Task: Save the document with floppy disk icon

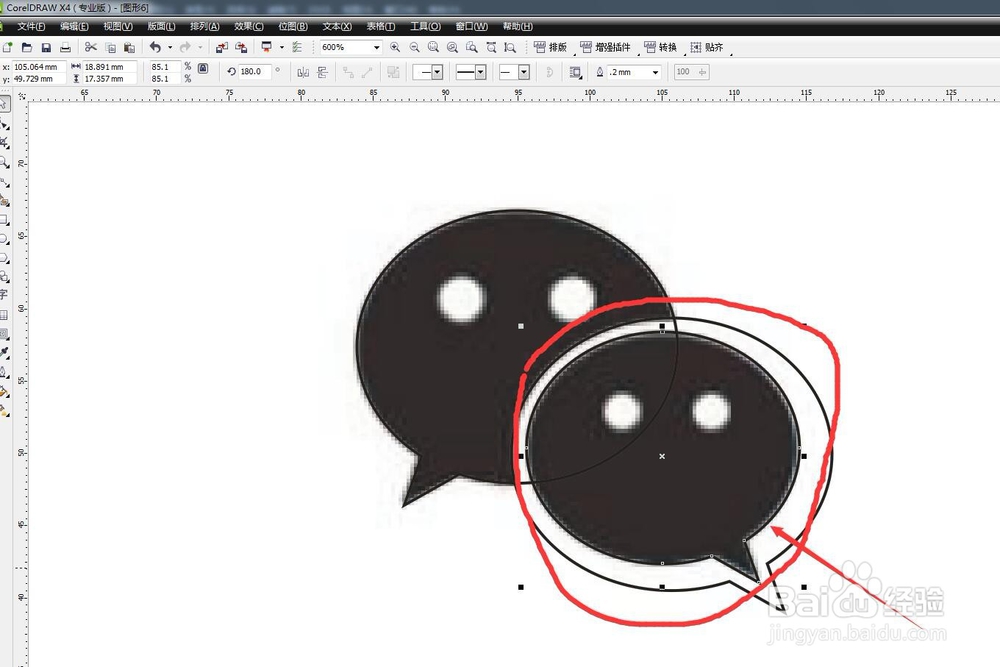Action: tap(46, 47)
